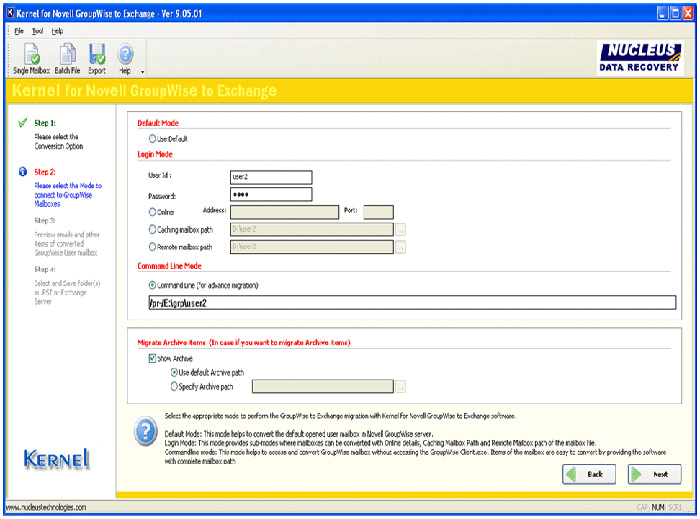The height and width of the screenshot is (519, 700).
Task: Select the Online login option
Action: pos(152,212)
